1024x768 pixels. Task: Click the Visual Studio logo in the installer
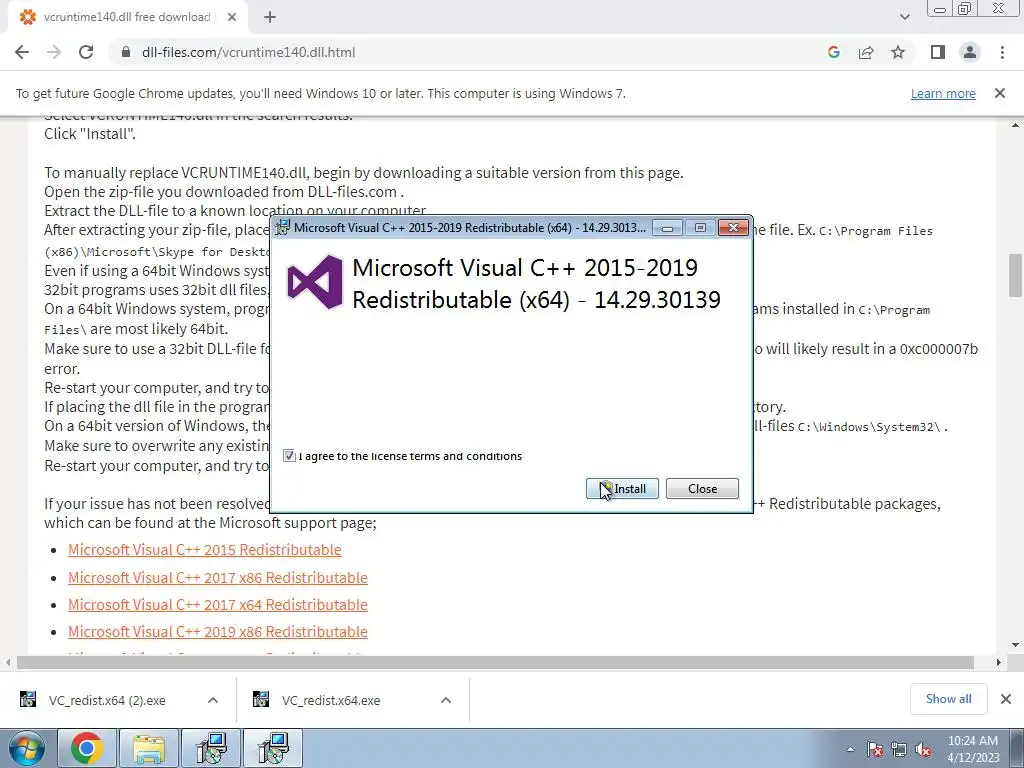coord(315,282)
